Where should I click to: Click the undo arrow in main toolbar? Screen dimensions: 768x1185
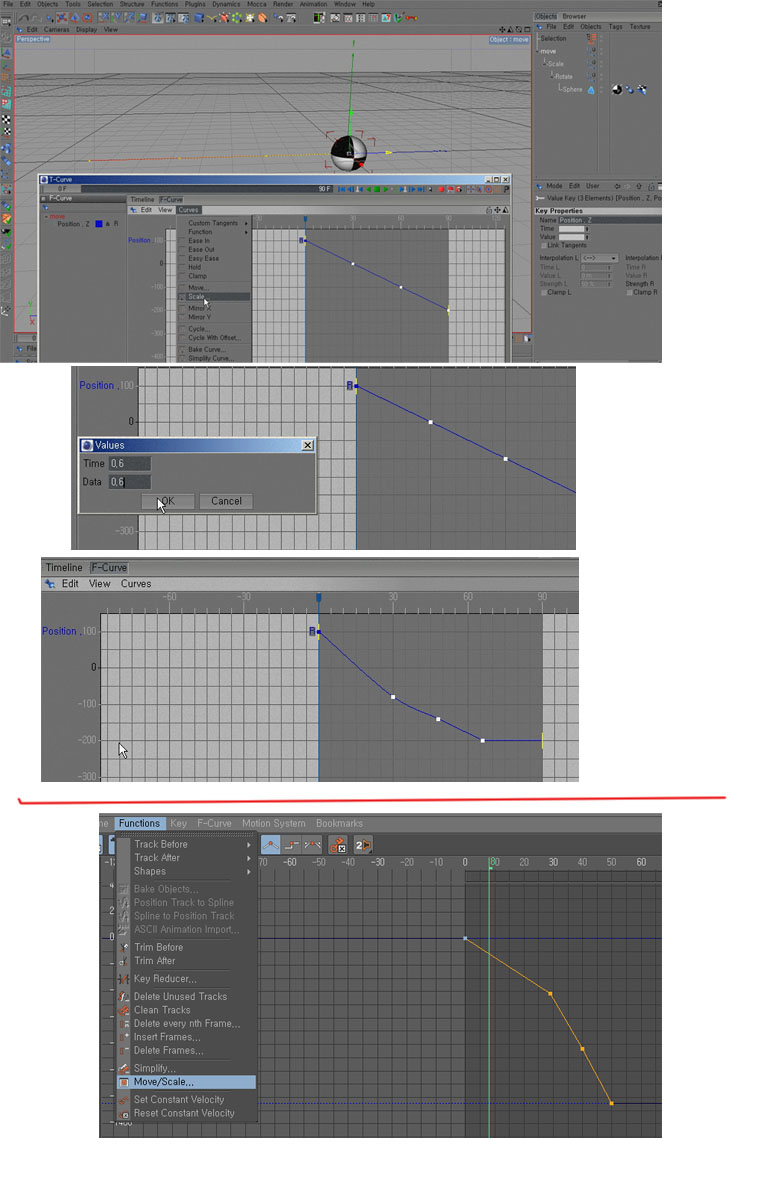23,17
